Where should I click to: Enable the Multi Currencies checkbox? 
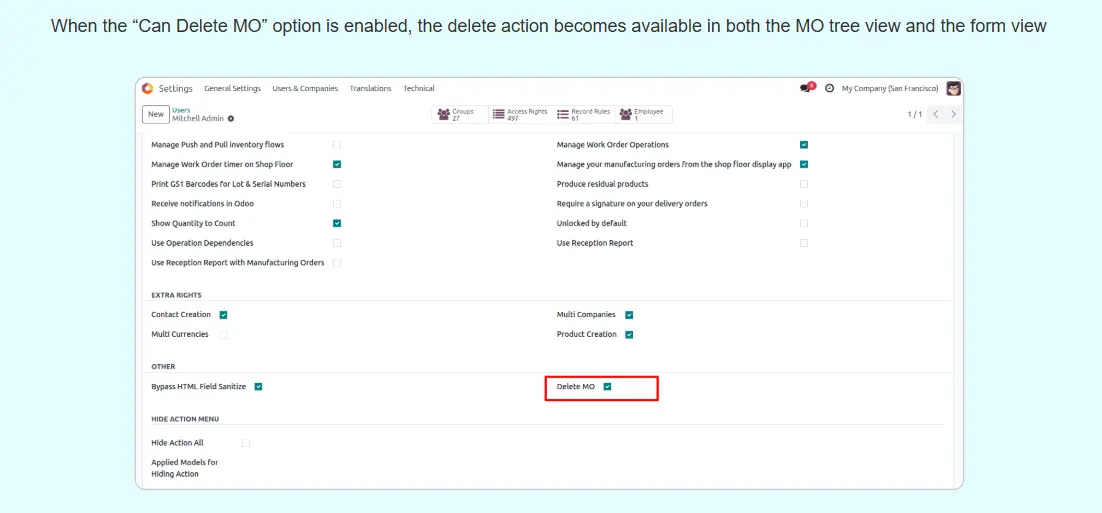tap(223, 334)
